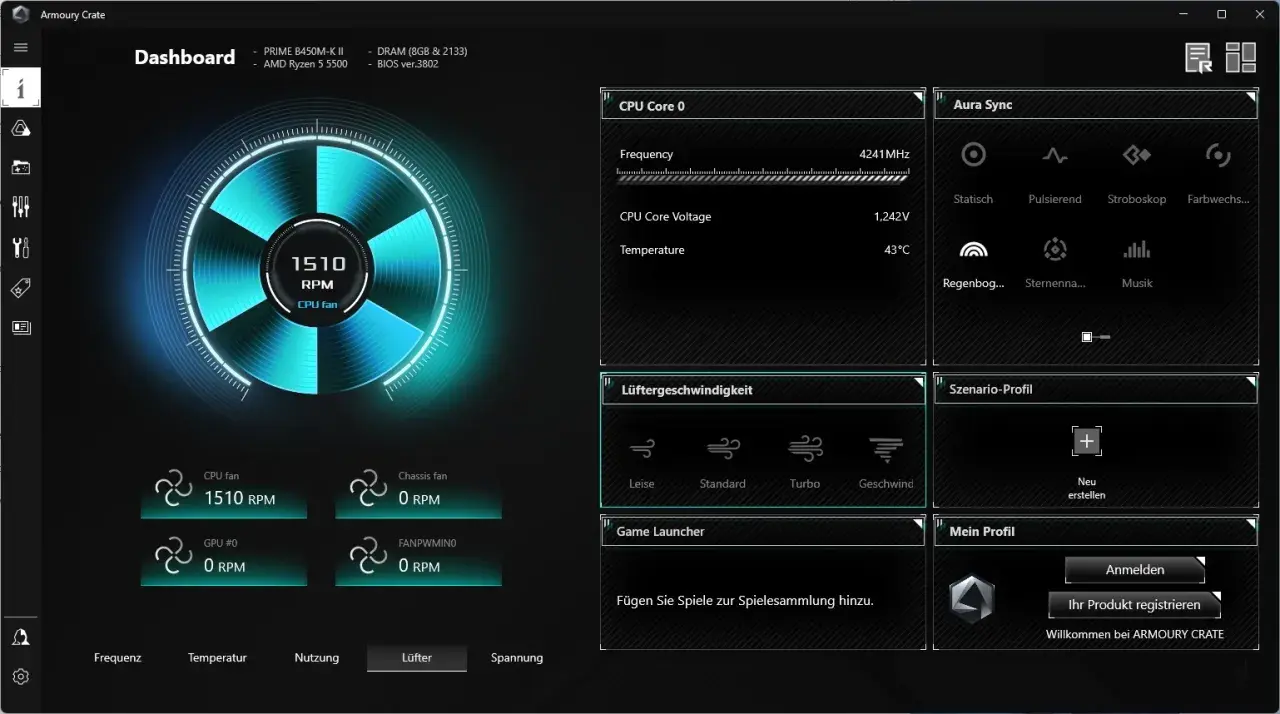
Task: Set fan speed to Turbo
Action: [805, 462]
